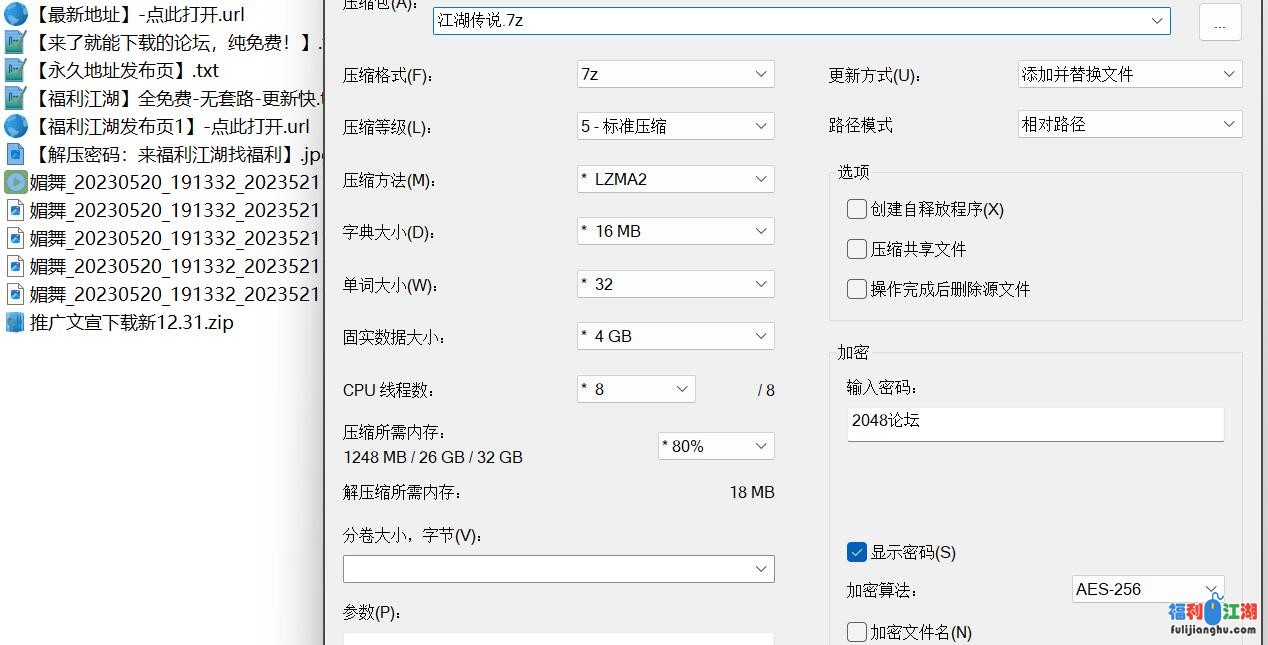Viewport: 1268px width, 645px height.
Task: Tick the 操作完成后删除源文件 checkbox
Action: click(857, 289)
